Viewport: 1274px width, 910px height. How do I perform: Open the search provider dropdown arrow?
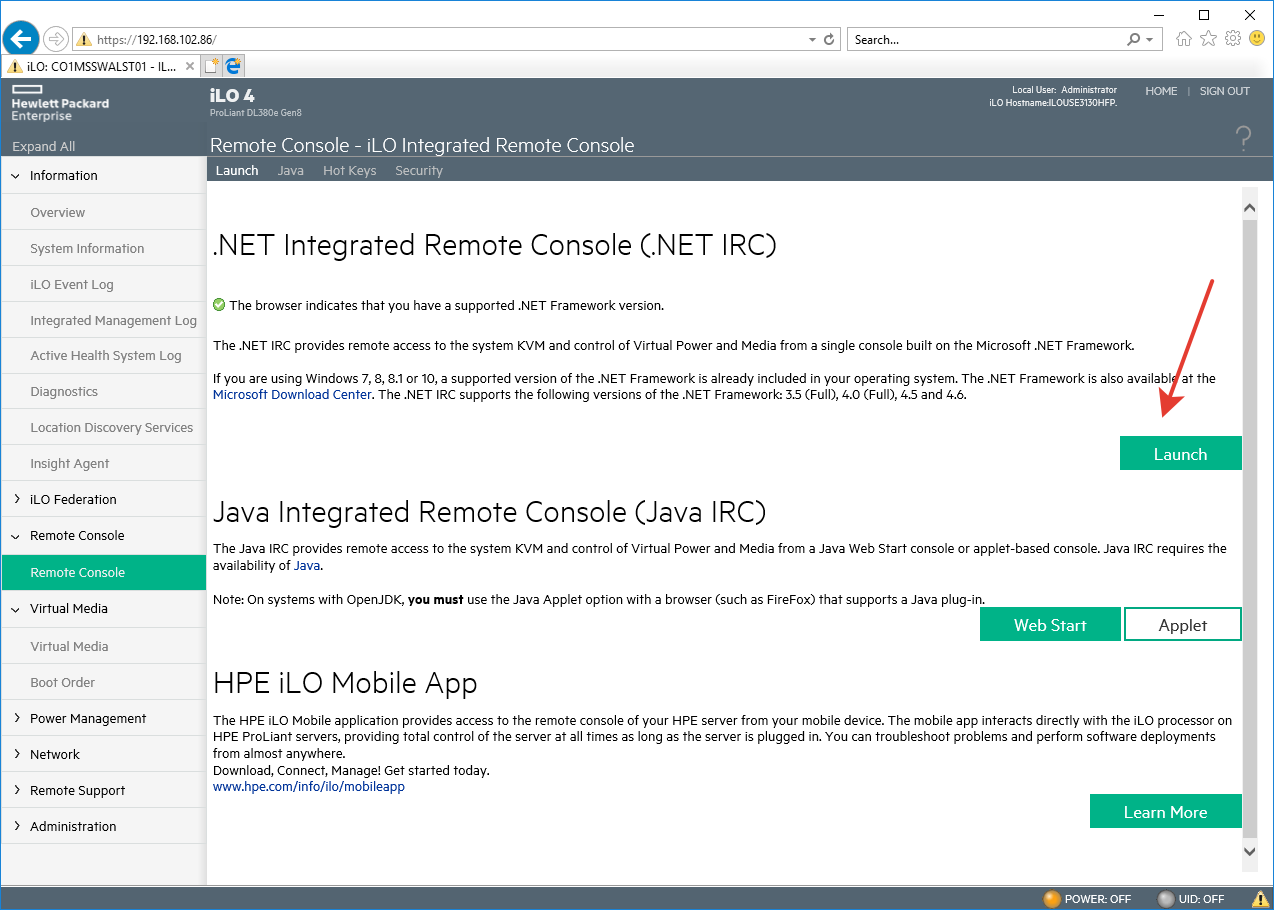(x=1150, y=40)
